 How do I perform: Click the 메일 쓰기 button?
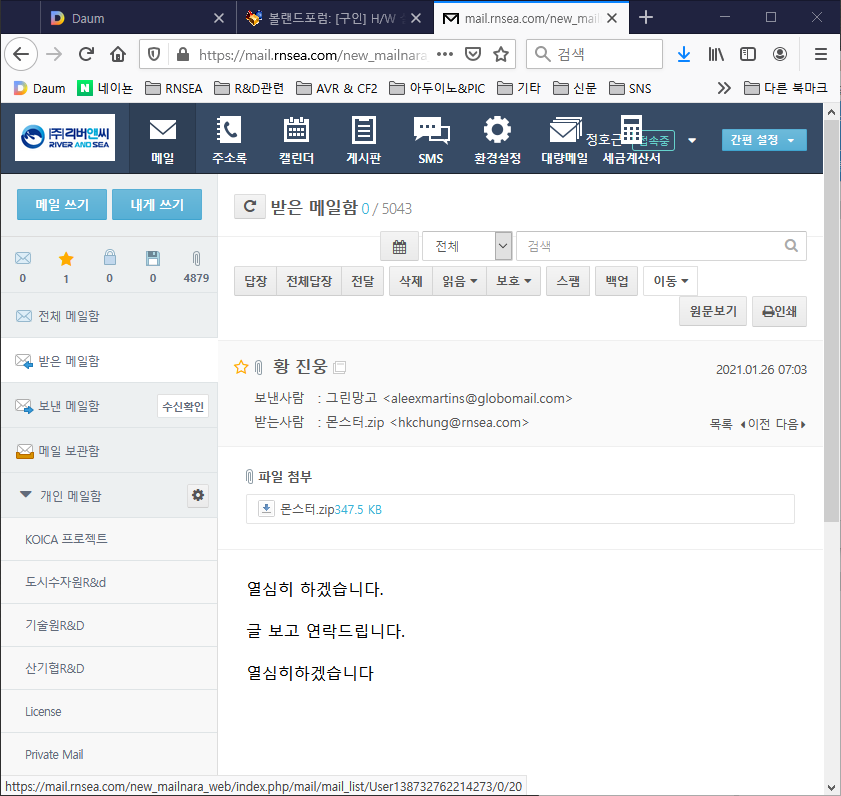click(x=61, y=204)
